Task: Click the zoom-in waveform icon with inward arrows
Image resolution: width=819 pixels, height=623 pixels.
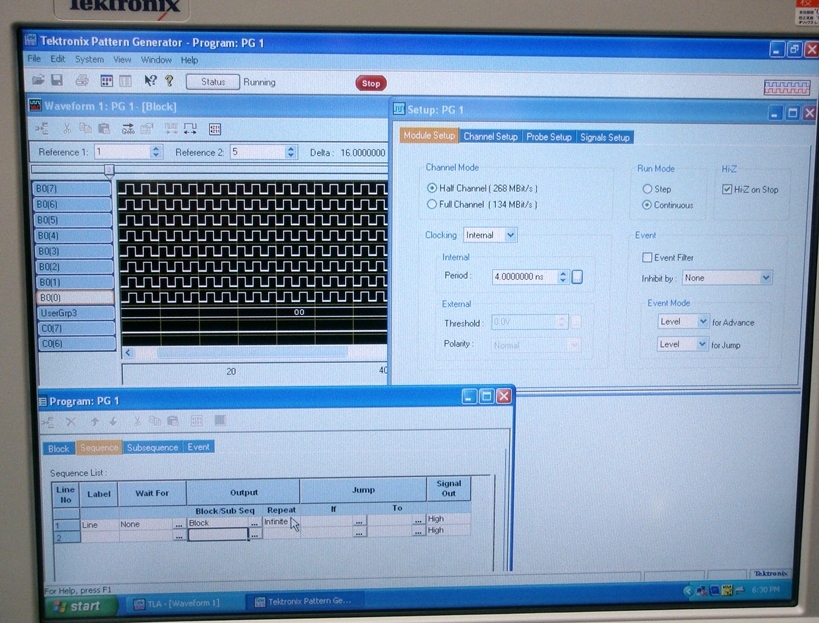Action: pyautogui.click(x=171, y=129)
